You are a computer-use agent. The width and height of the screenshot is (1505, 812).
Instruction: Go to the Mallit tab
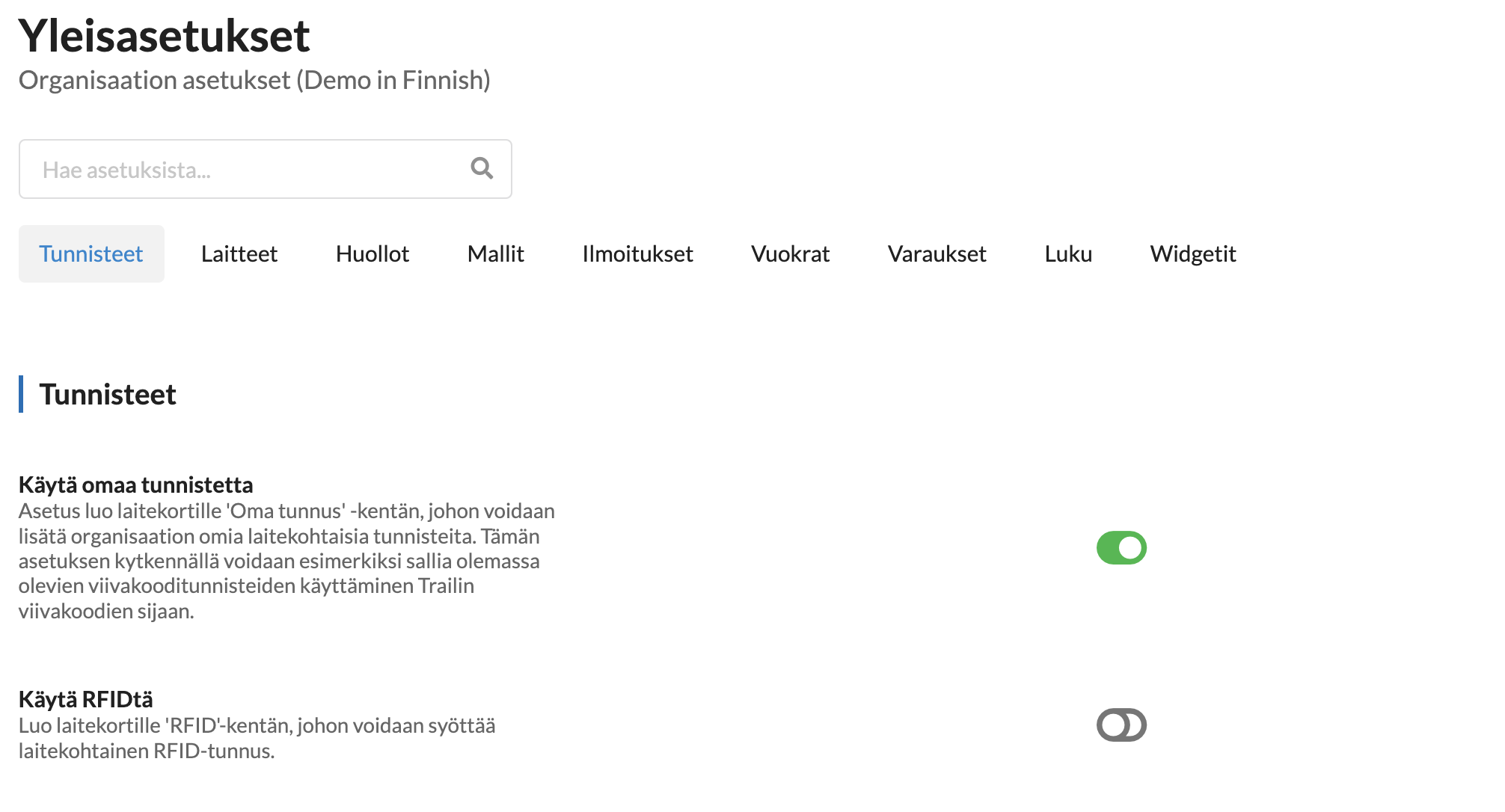(x=495, y=254)
